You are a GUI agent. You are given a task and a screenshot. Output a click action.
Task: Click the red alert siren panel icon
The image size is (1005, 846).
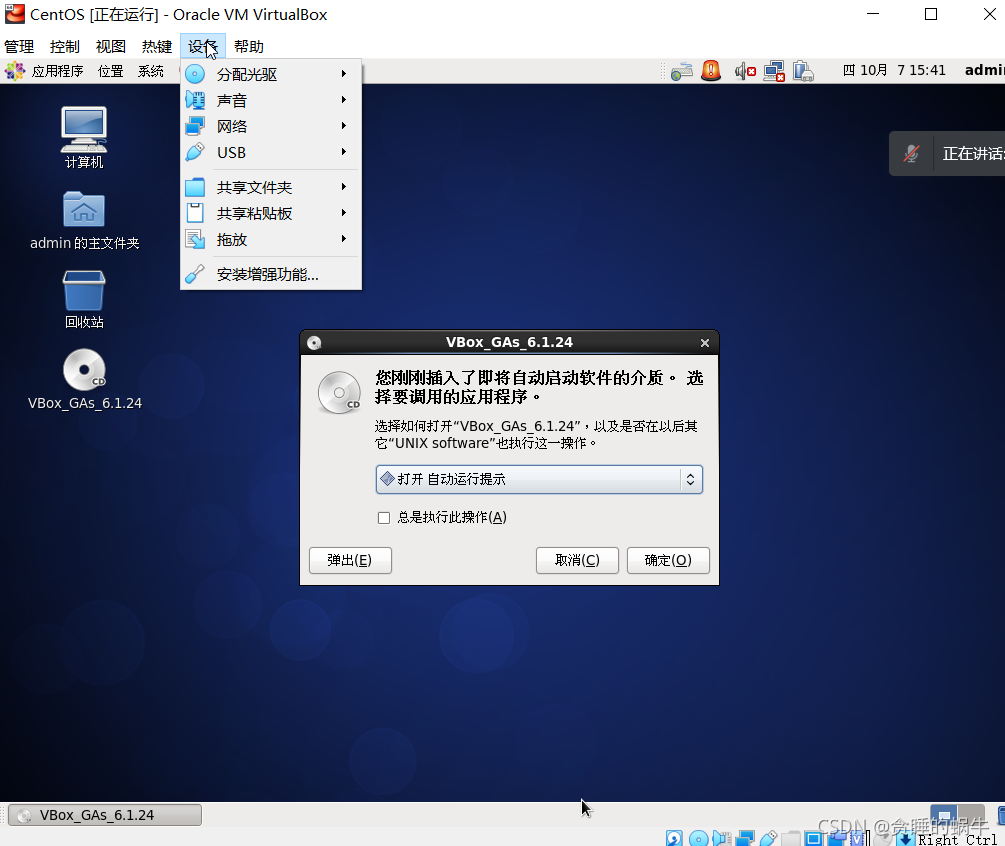(x=711, y=70)
